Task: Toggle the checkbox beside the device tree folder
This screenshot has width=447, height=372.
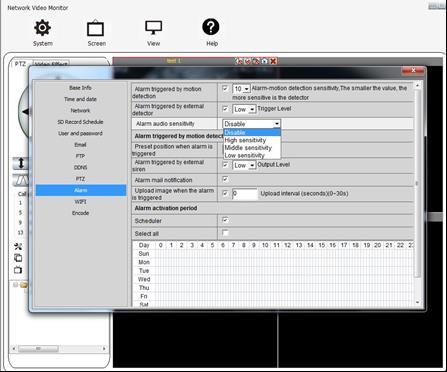Action: tap(15, 285)
